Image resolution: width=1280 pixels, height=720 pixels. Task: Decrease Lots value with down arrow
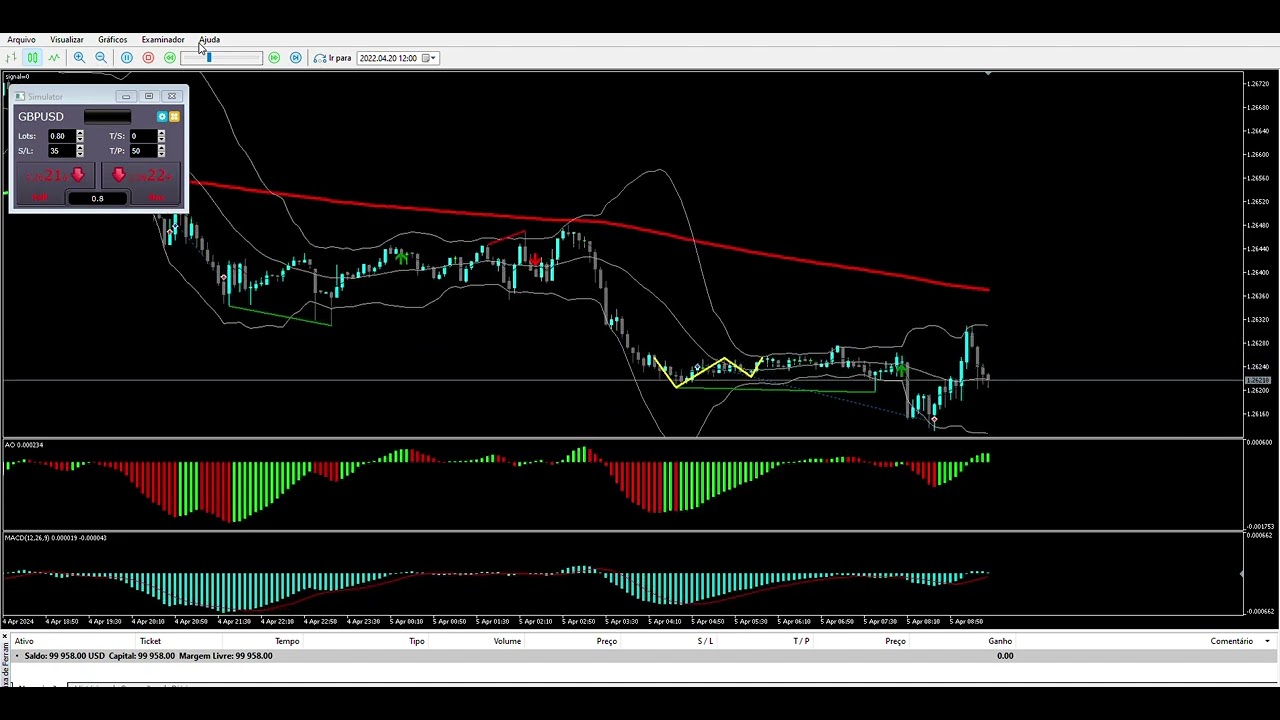[x=80, y=139]
